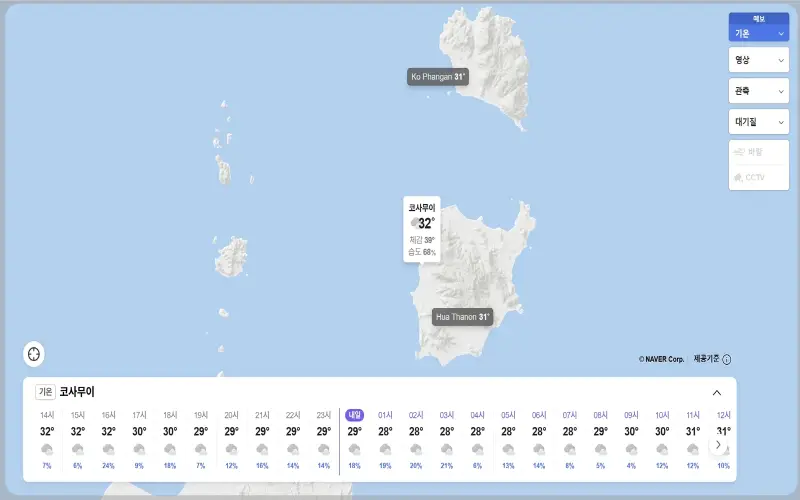Click the 10시 weather cloud icon

point(662,449)
